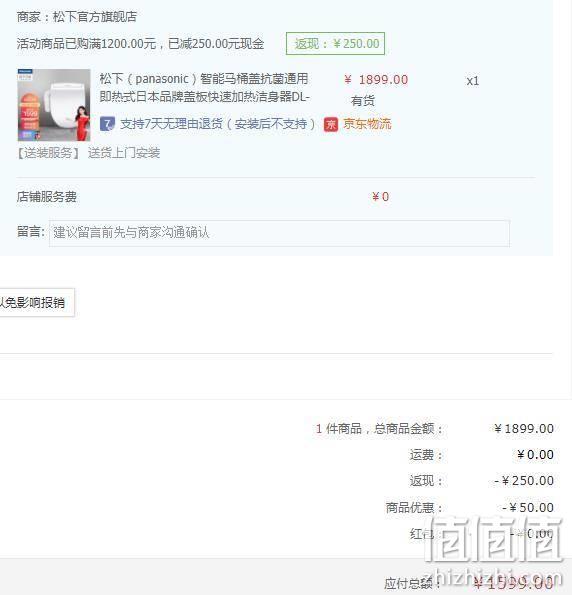Click the 京东物流 label
The image size is (572, 595).
(x=367, y=124)
